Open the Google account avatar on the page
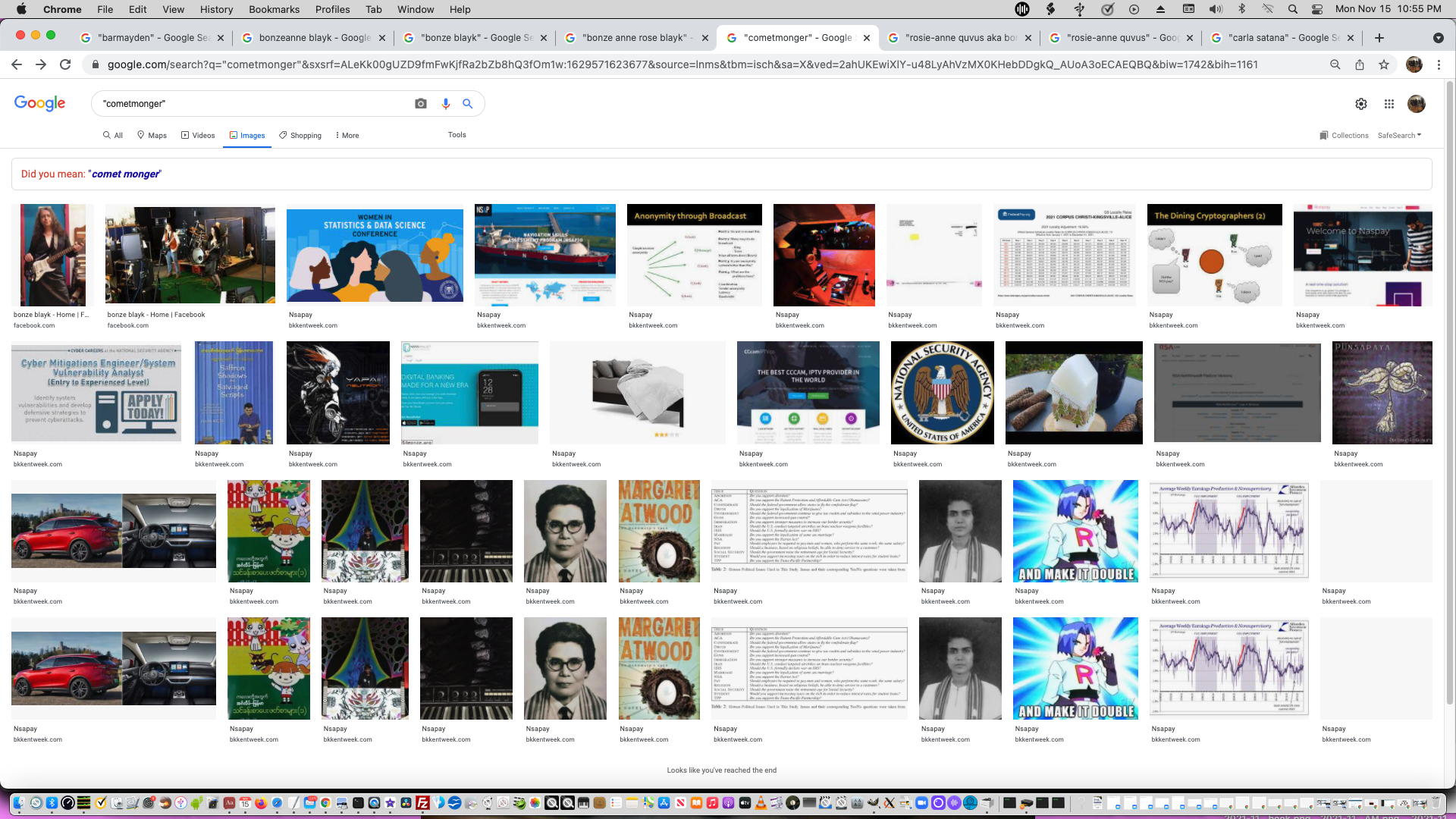Image resolution: width=1456 pixels, height=819 pixels. pyautogui.click(x=1417, y=104)
